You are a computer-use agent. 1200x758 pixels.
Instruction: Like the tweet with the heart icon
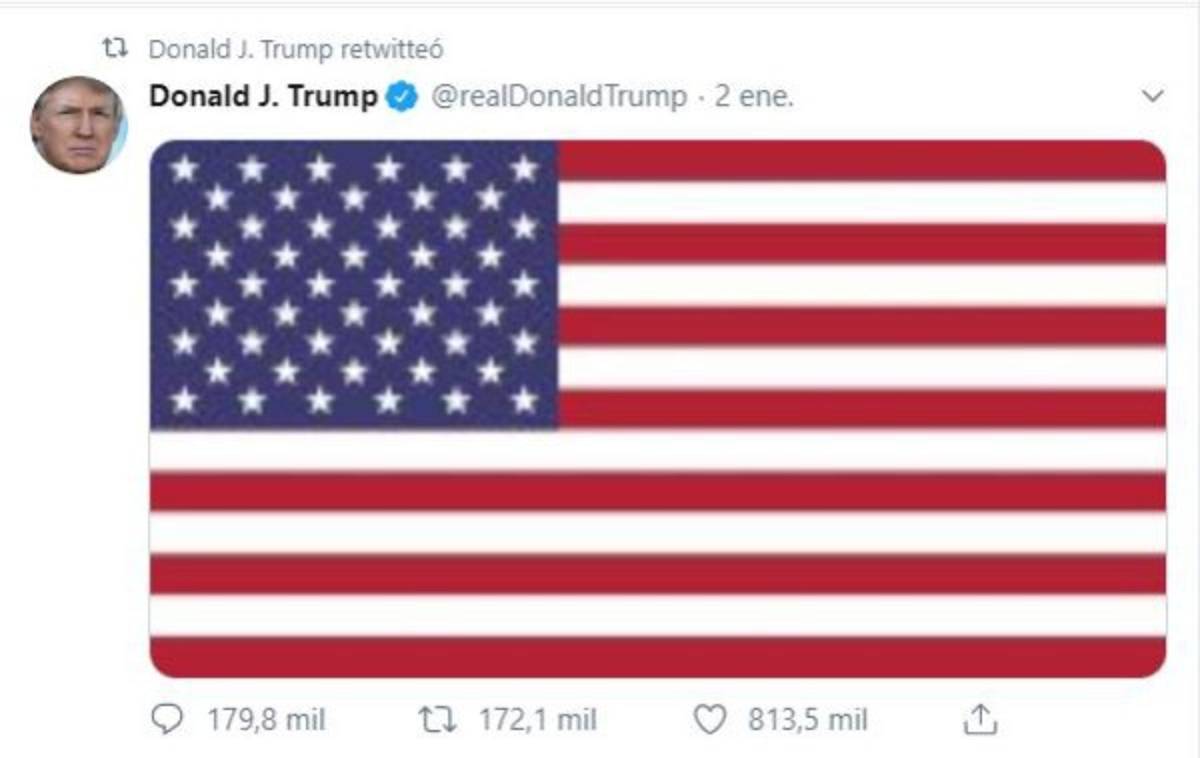click(x=708, y=719)
